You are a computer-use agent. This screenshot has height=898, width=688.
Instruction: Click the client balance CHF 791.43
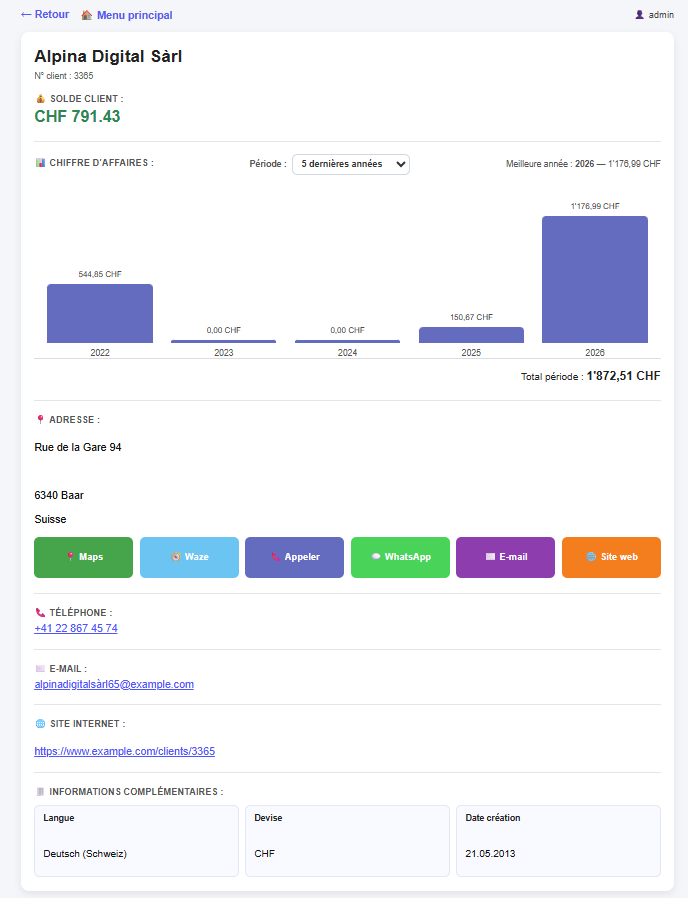coord(77,116)
